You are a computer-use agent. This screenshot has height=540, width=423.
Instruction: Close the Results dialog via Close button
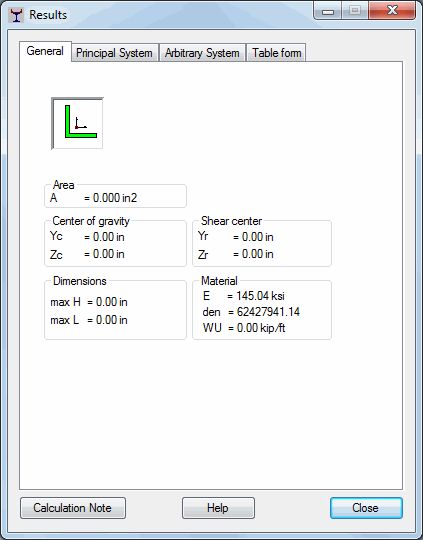point(366,508)
